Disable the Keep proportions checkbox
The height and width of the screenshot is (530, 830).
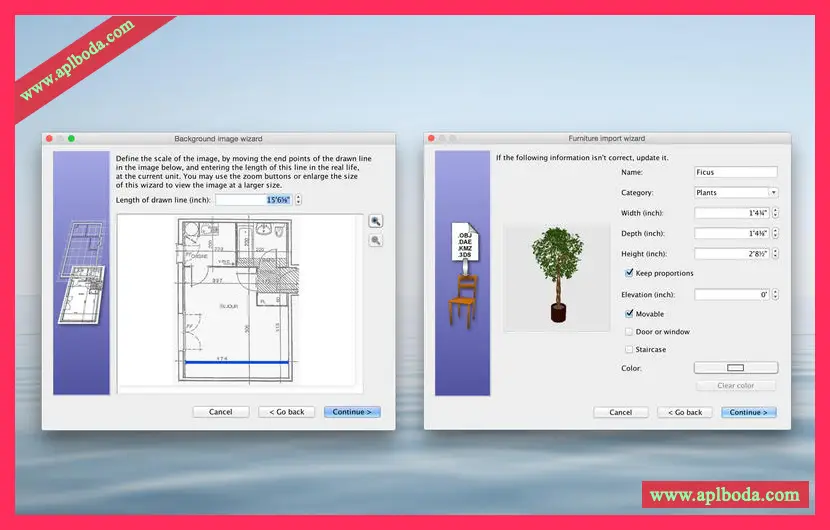[x=629, y=273]
